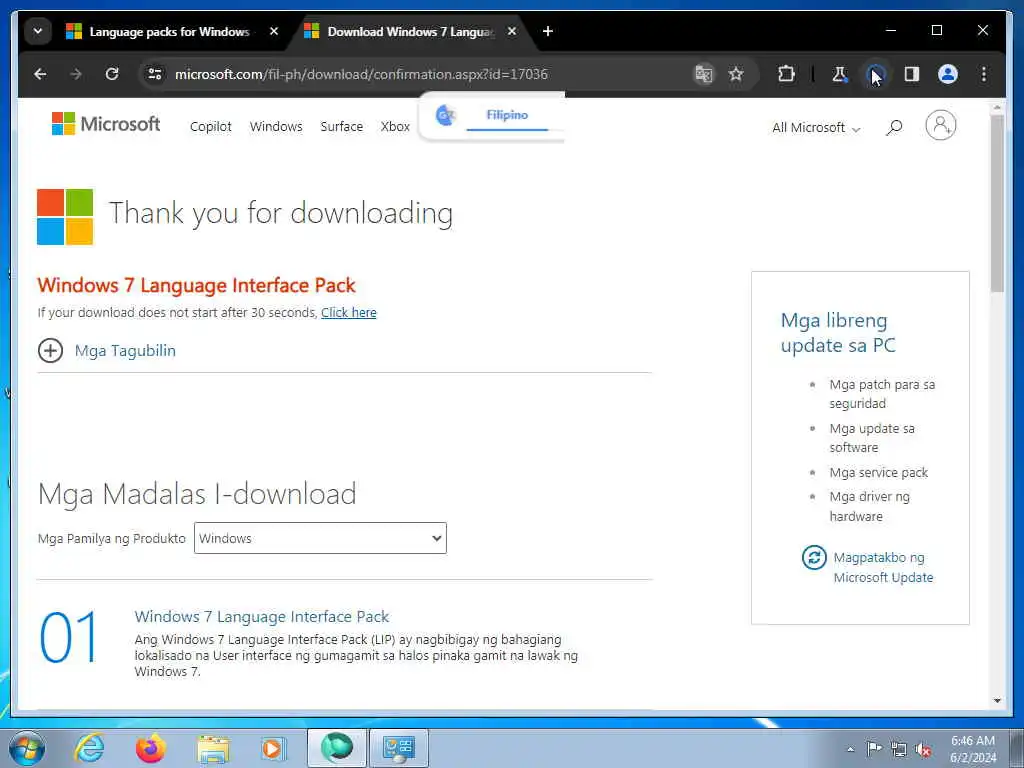This screenshot has height=768, width=1024.
Task: Go back using the browser back arrow
Action: pos(40,74)
